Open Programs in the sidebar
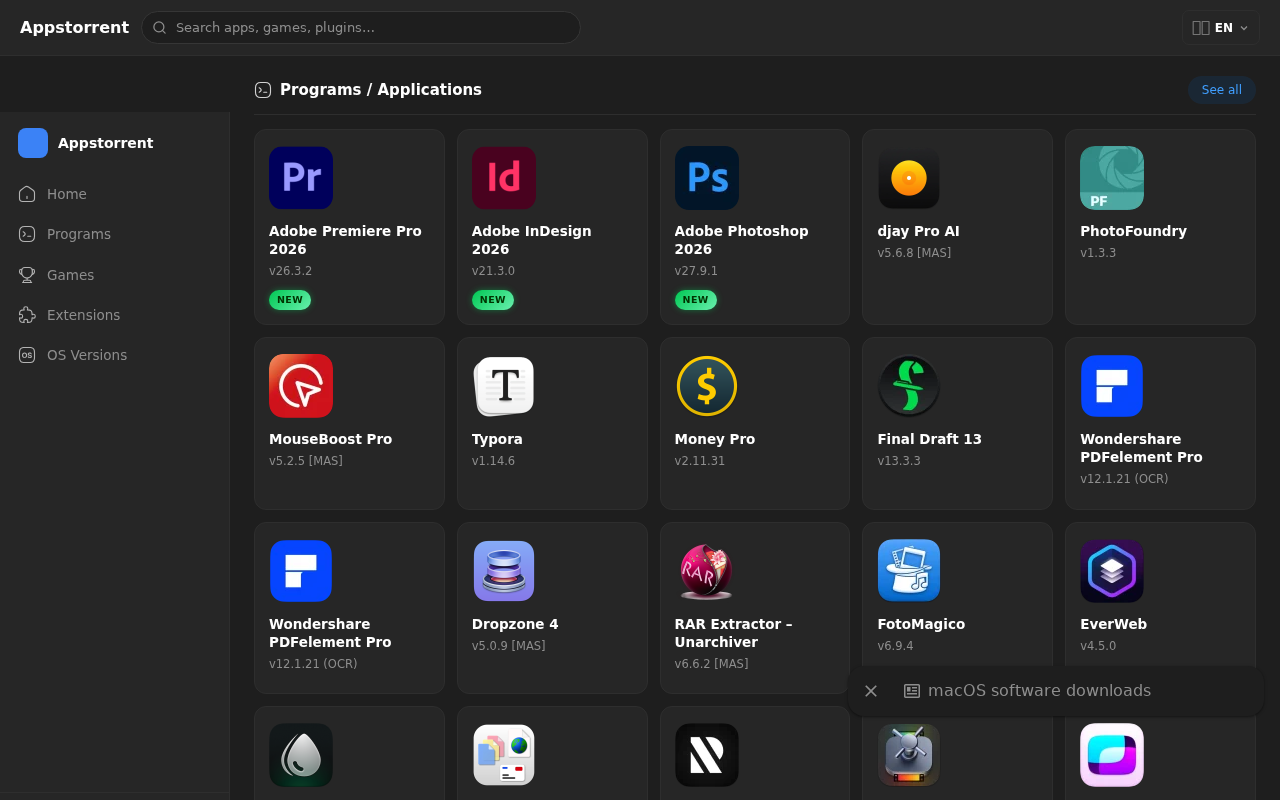Viewport: 1280px width, 800px height. 115,234
